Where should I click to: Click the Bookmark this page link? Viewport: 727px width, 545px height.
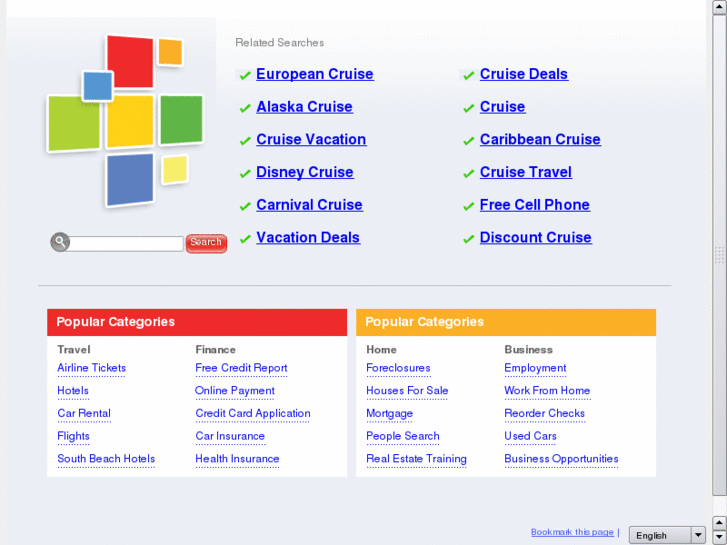(x=572, y=532)
